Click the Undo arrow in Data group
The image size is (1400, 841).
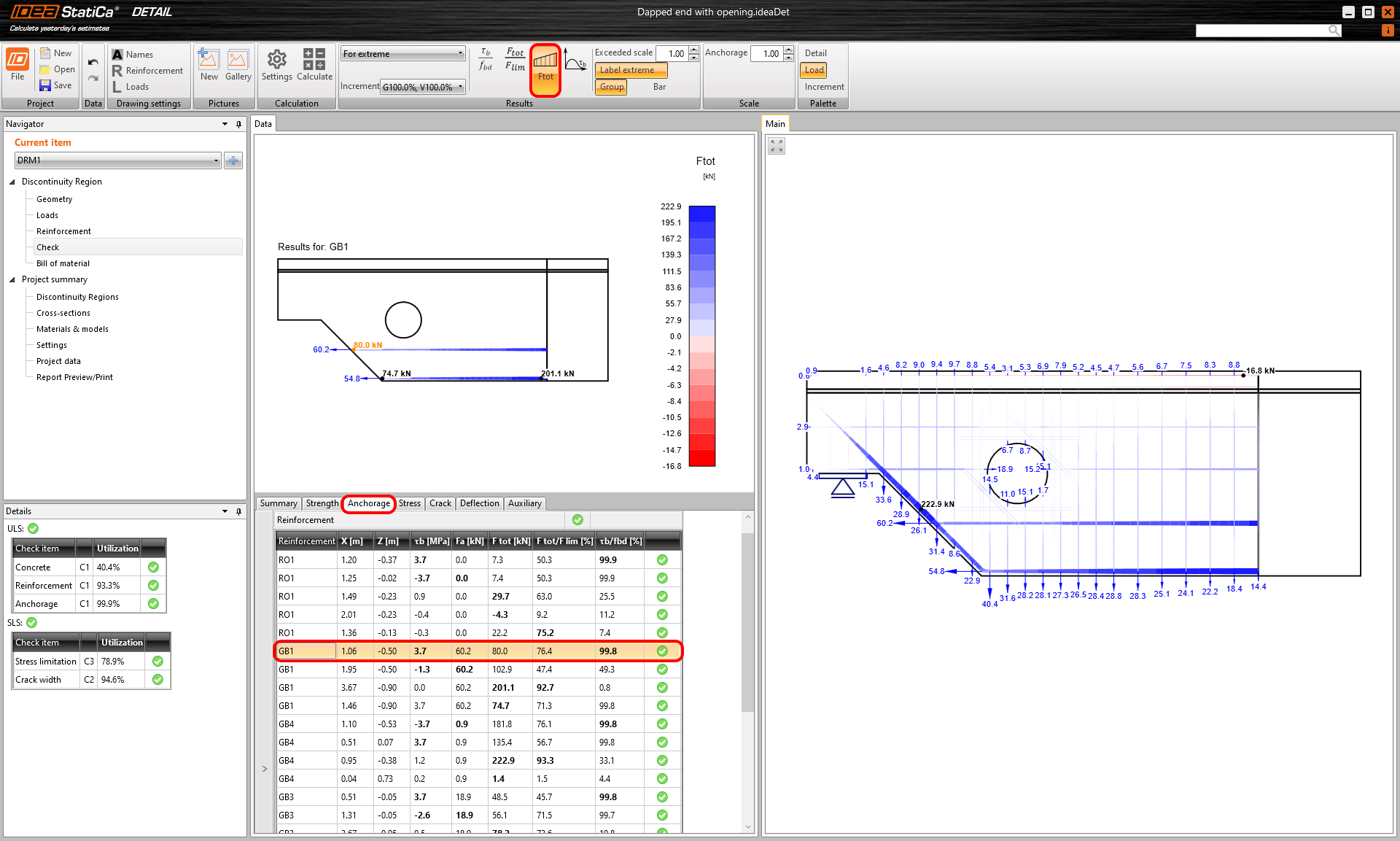click(x=93, y=62)
